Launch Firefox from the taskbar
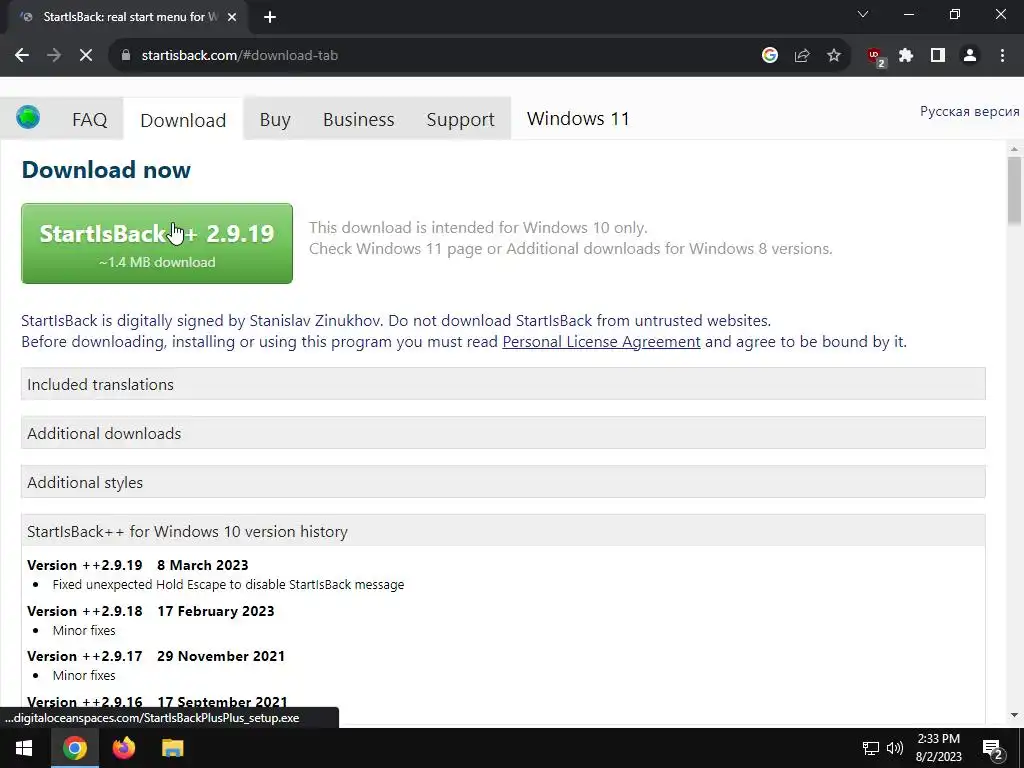This screenshot has height=768, width=1024. (x=123, y=748)
